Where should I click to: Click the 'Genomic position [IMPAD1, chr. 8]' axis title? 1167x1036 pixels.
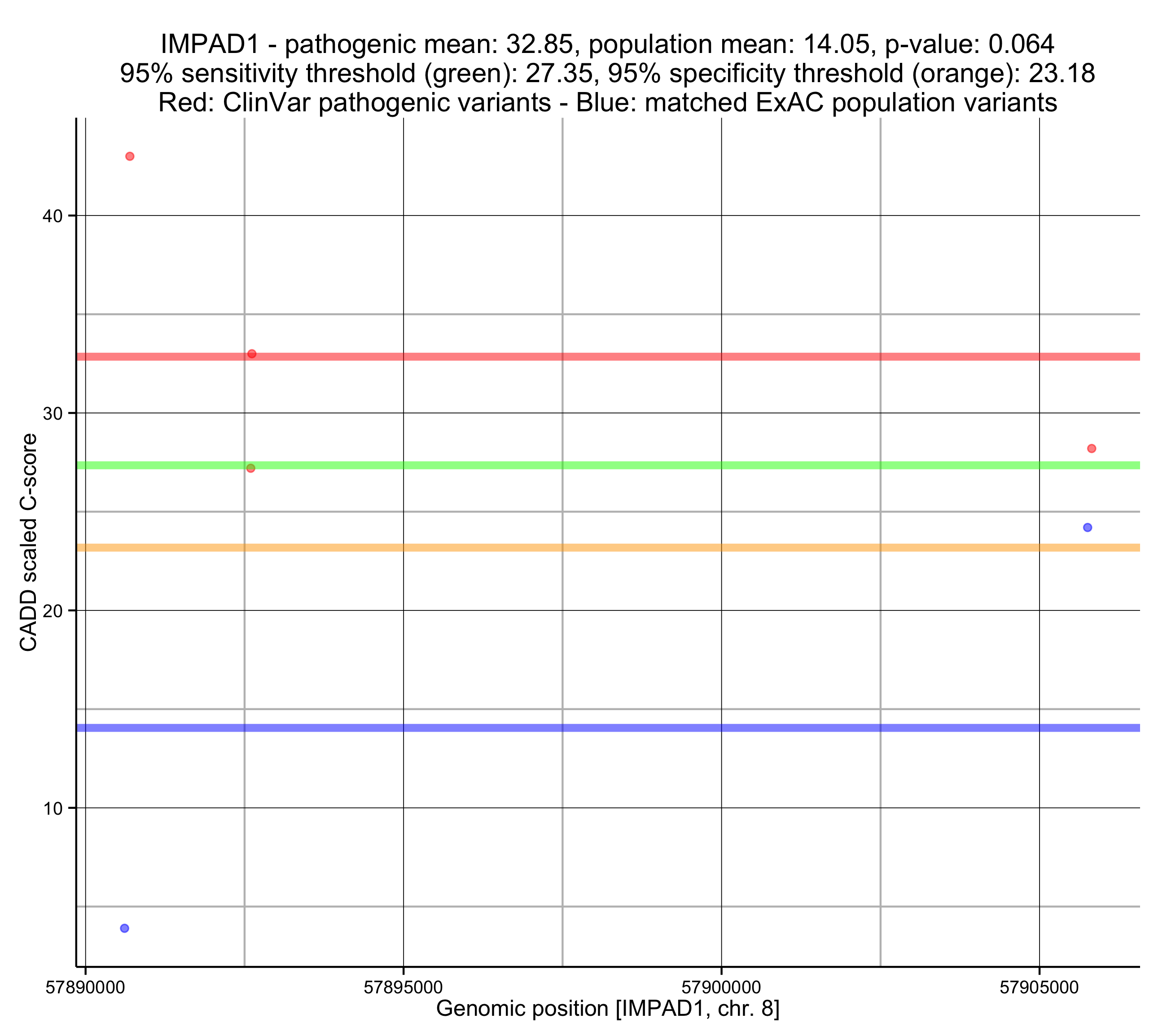point(607,1009)
